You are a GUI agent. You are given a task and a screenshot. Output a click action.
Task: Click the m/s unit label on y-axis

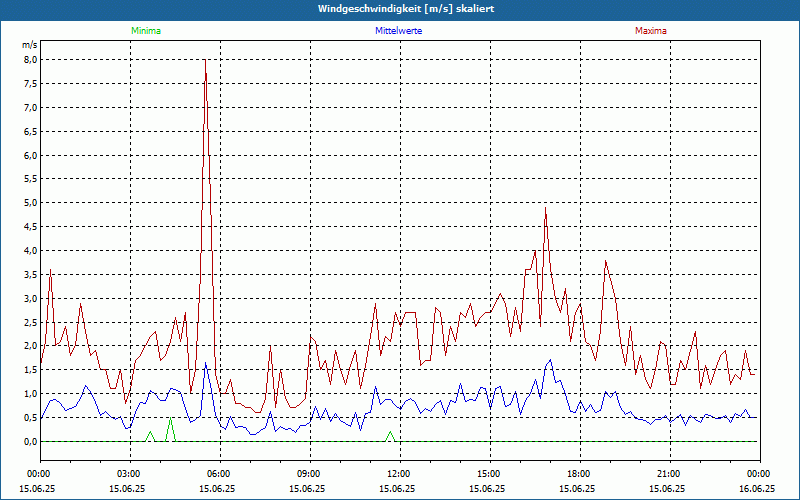tap(30, 45)
